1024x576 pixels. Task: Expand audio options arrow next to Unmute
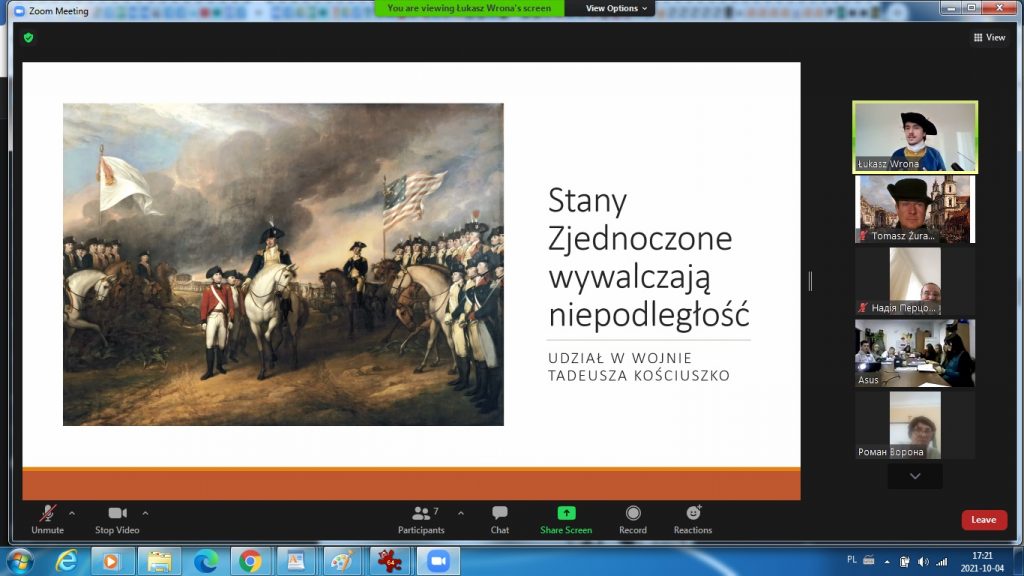tap(71, 513)
